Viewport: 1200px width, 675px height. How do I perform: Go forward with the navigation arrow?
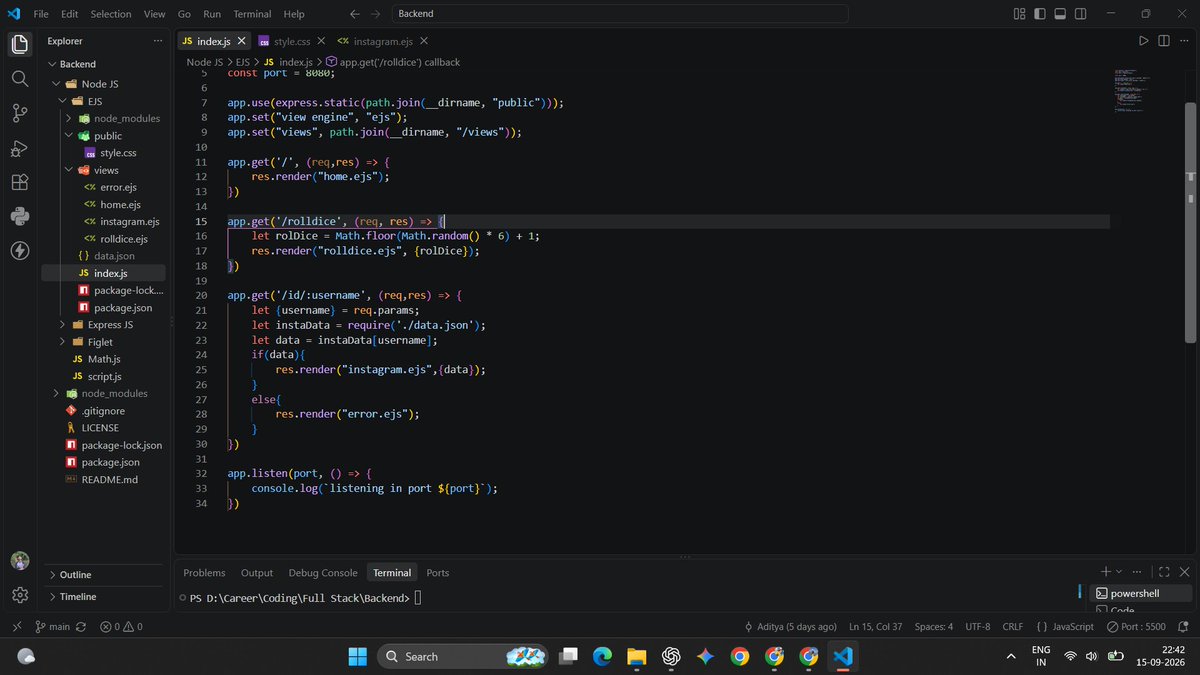point(377,14)
